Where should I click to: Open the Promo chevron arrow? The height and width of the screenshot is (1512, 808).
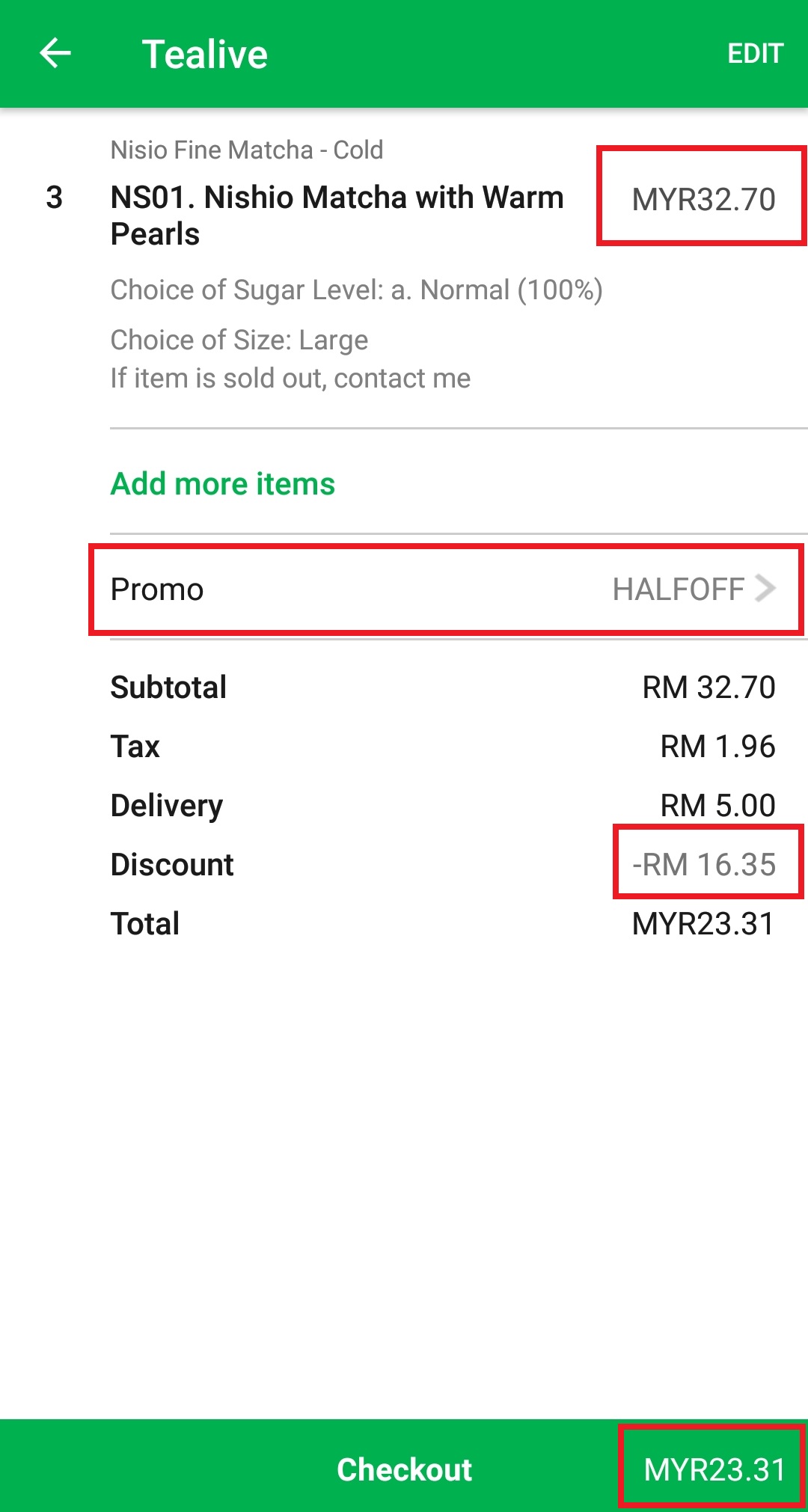click(765, 588)
